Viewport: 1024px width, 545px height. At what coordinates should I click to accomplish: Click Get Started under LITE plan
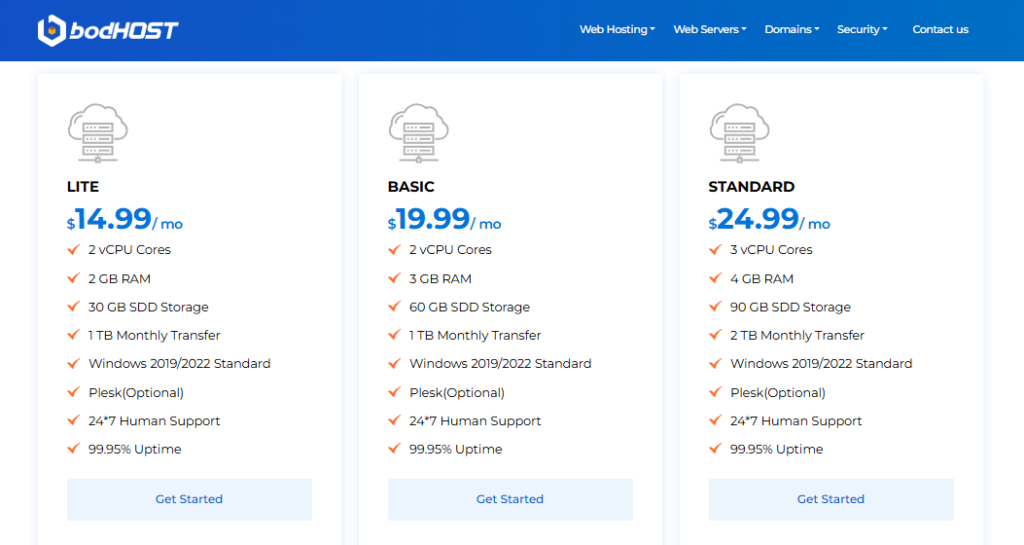click(189, 499)
